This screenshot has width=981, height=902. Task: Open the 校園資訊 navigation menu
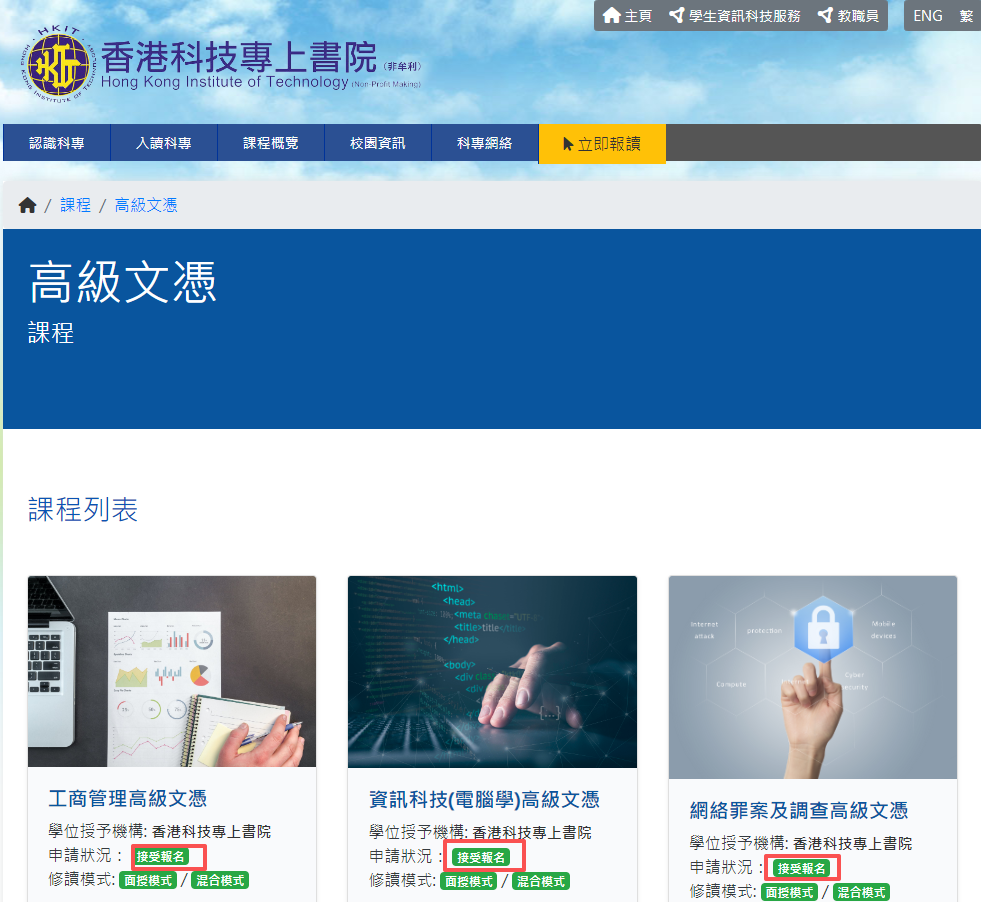pos(377,142)
